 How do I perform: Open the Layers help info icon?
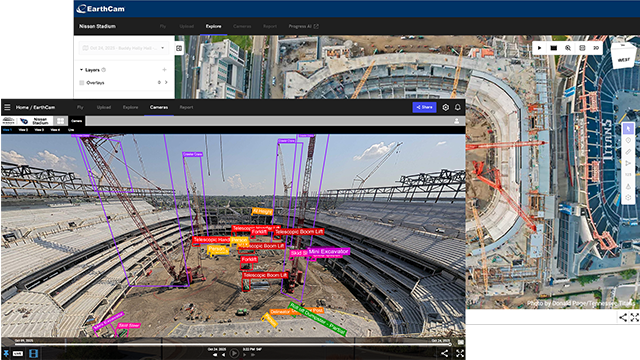104,70
